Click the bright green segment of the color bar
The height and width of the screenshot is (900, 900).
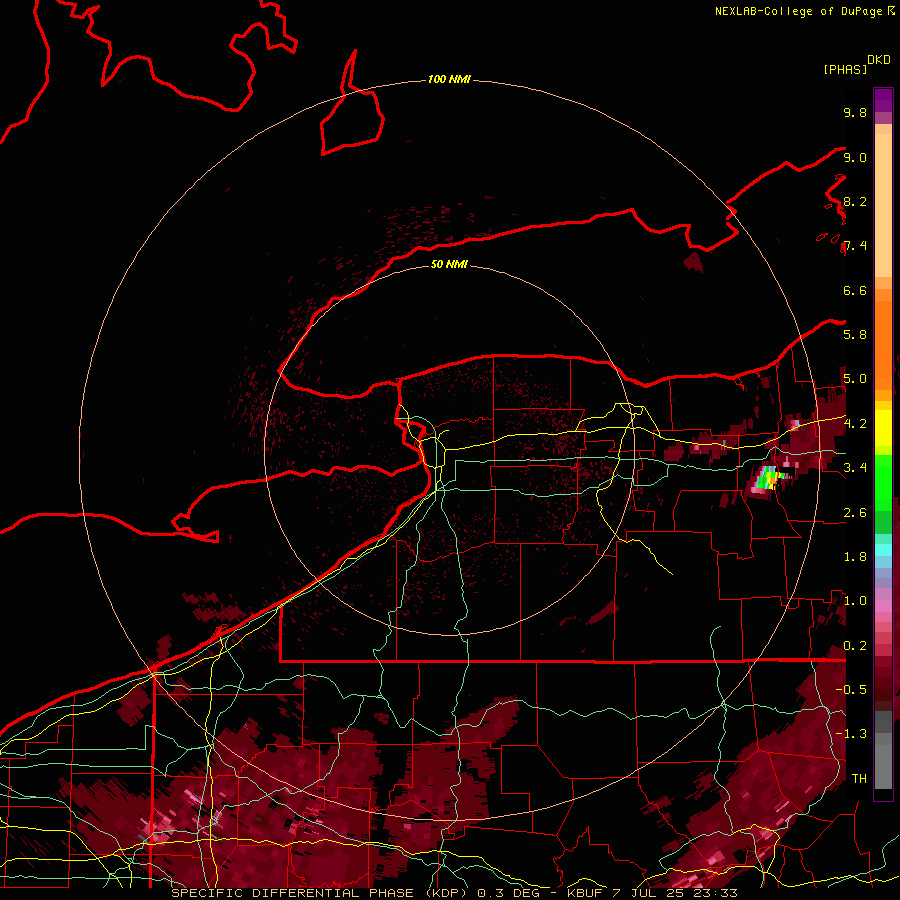coord(883,482)
